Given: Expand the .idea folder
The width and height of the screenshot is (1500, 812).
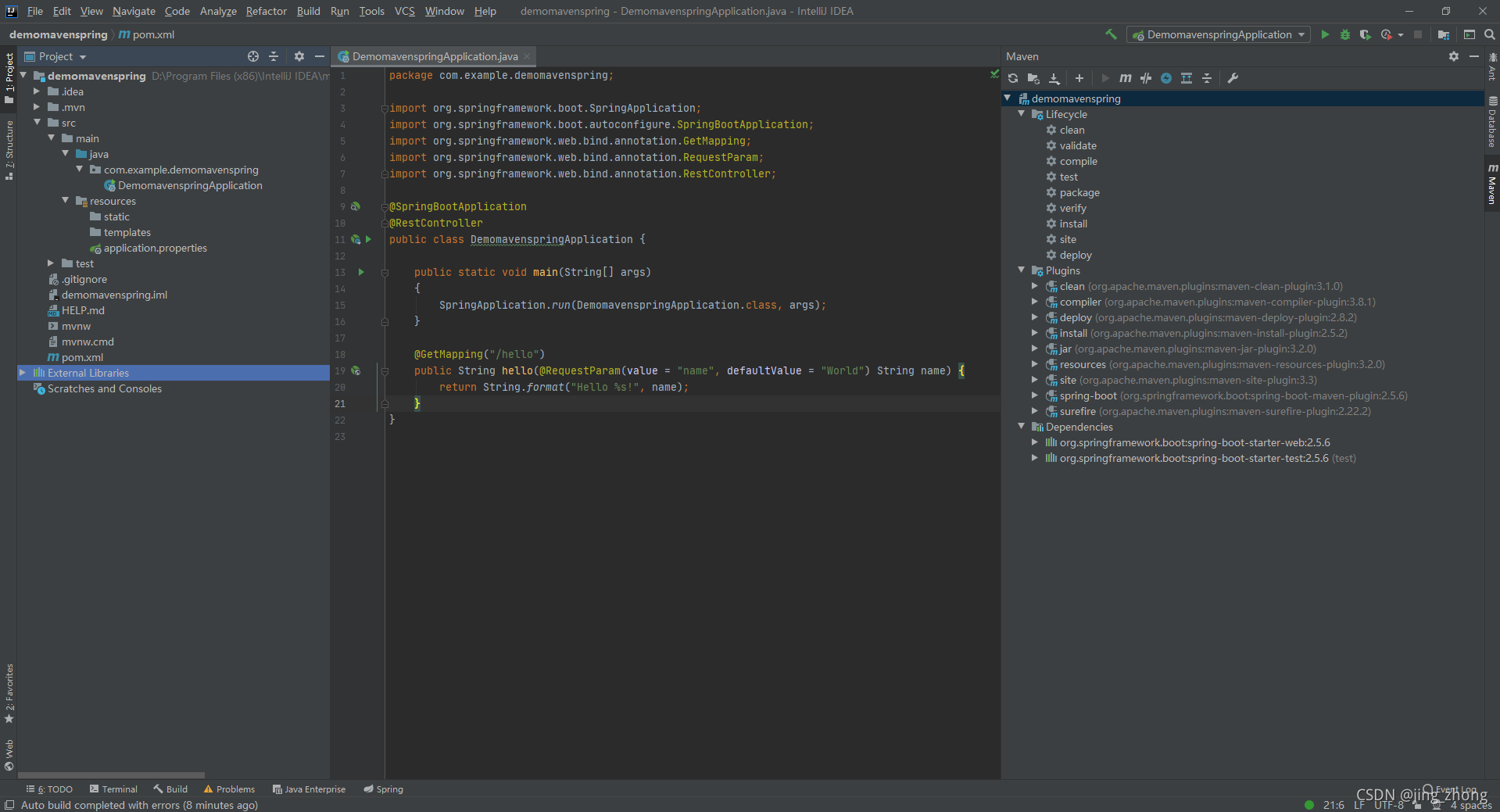Looking at the screenshot, I should tap(37, 91).
